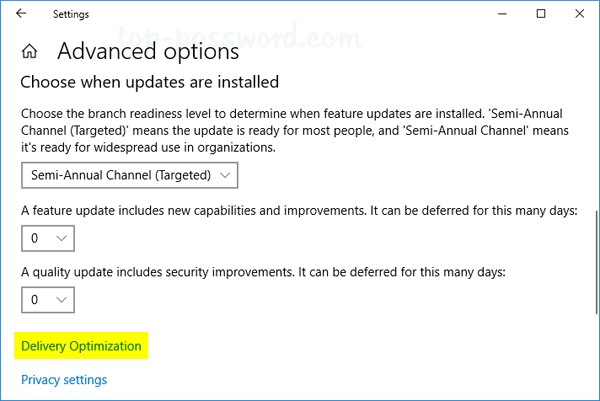Open the Delivery Optimization link

(82, 346)
